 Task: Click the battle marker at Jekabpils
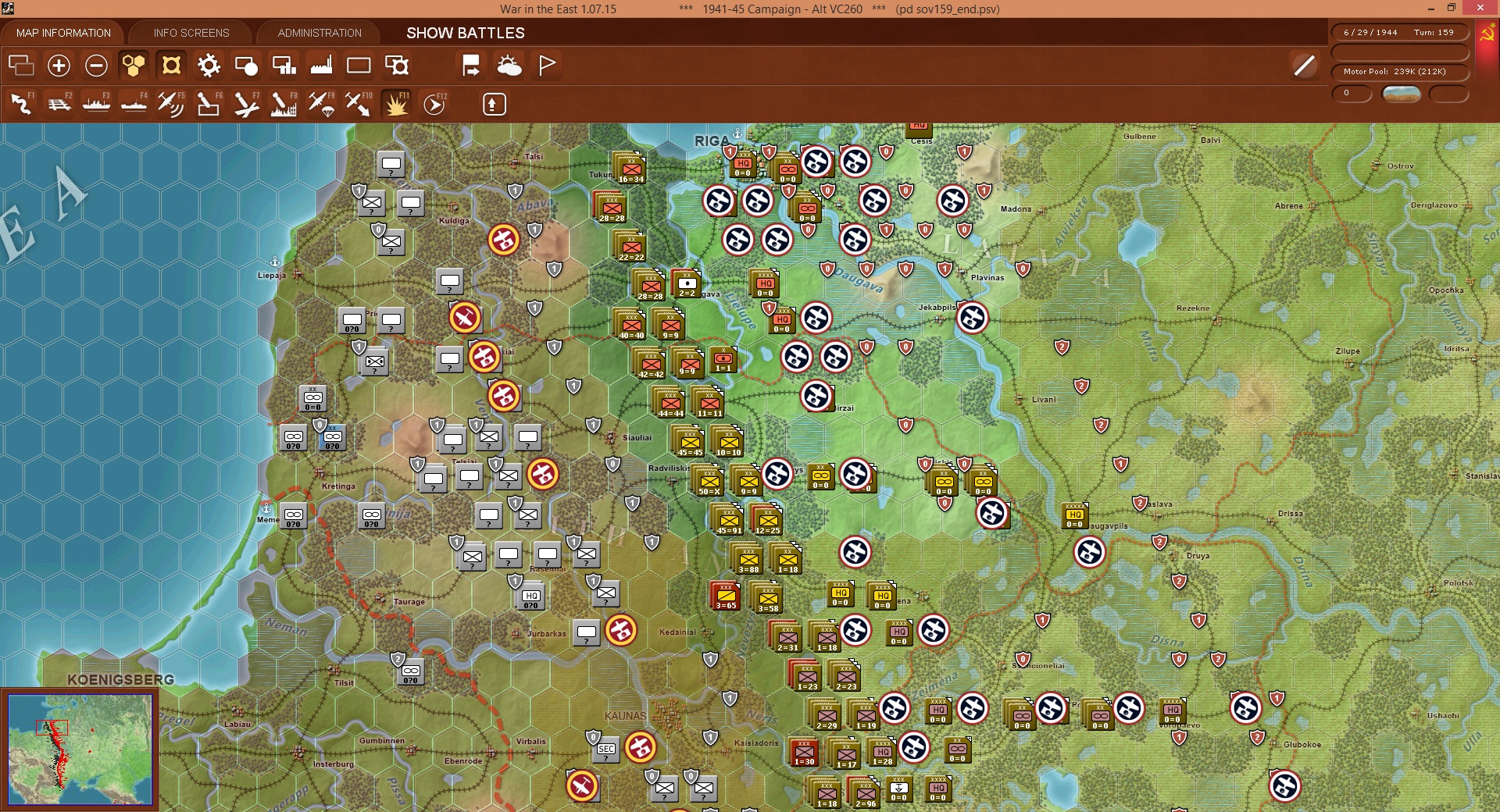pos(973,318)
